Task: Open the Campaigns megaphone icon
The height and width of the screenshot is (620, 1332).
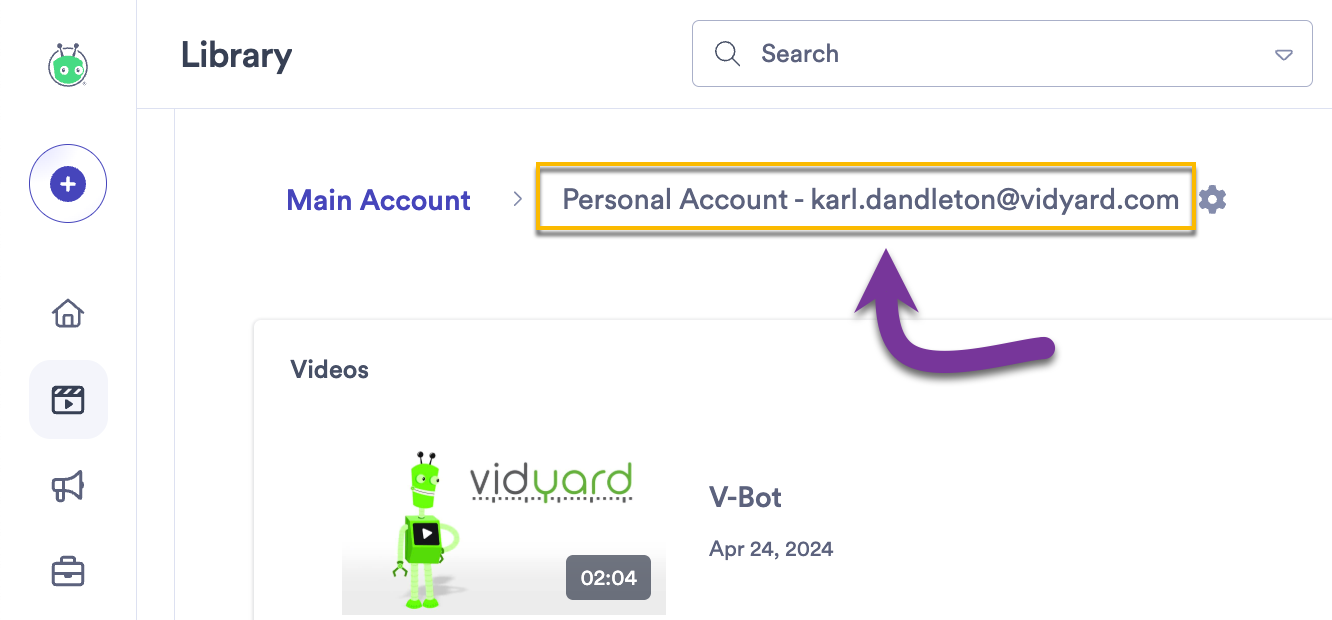Action: (x=67, y=486)
